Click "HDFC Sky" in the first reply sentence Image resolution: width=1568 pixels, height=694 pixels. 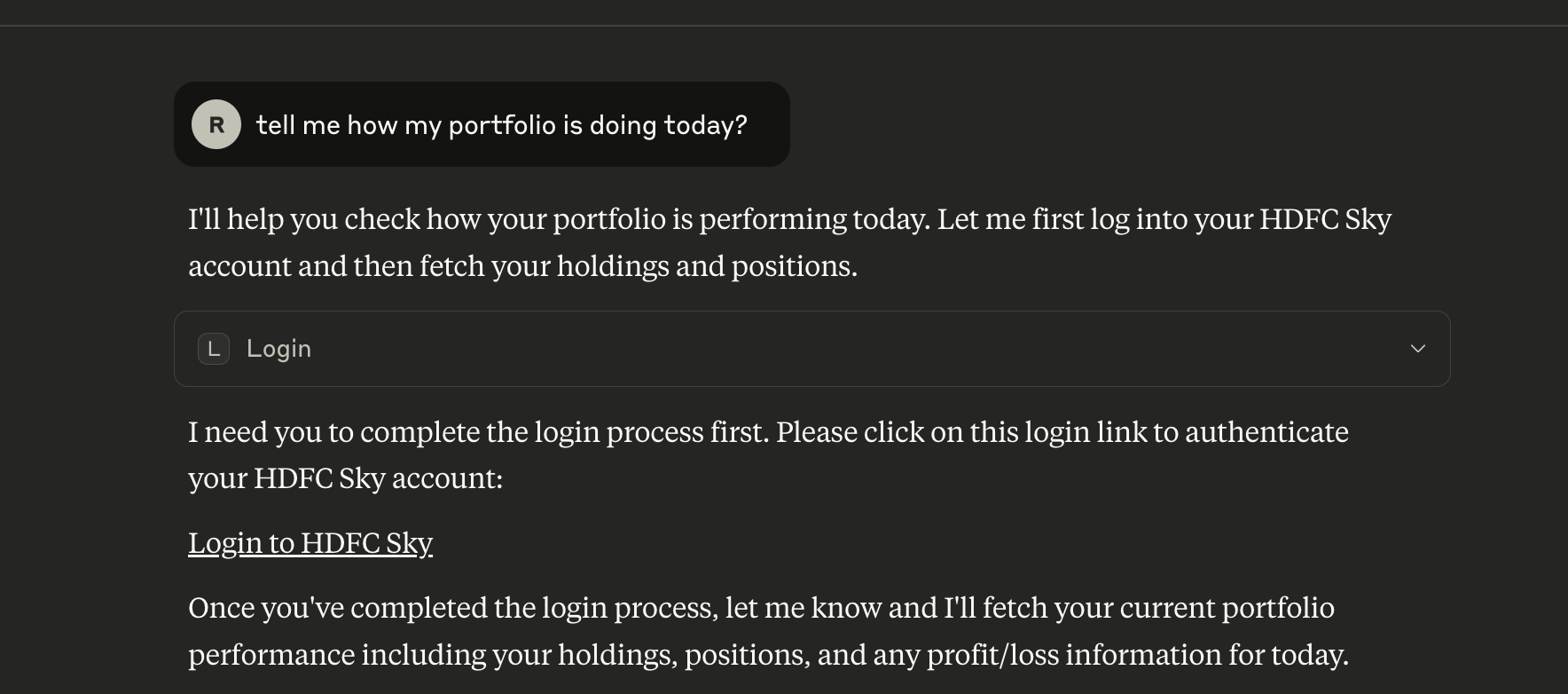pyautogui.click(x=1325, y=219)
